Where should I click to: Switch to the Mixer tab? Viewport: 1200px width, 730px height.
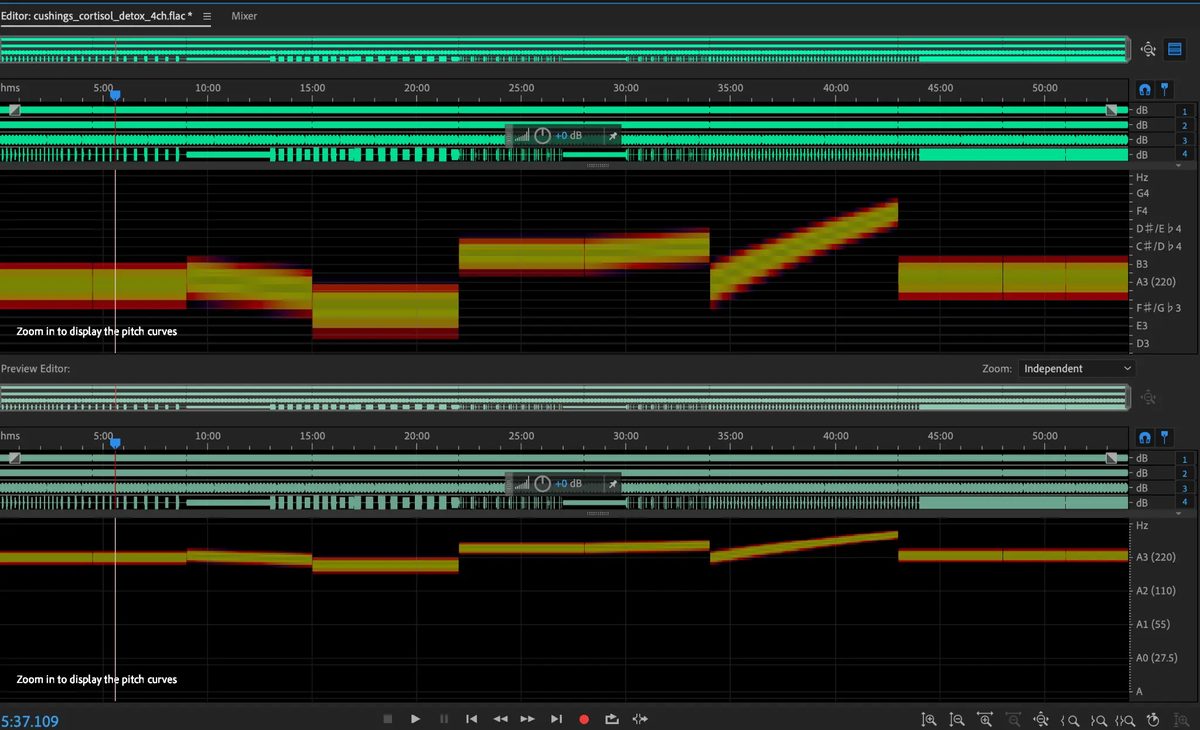pyautogui.click(x=244, y=16)
